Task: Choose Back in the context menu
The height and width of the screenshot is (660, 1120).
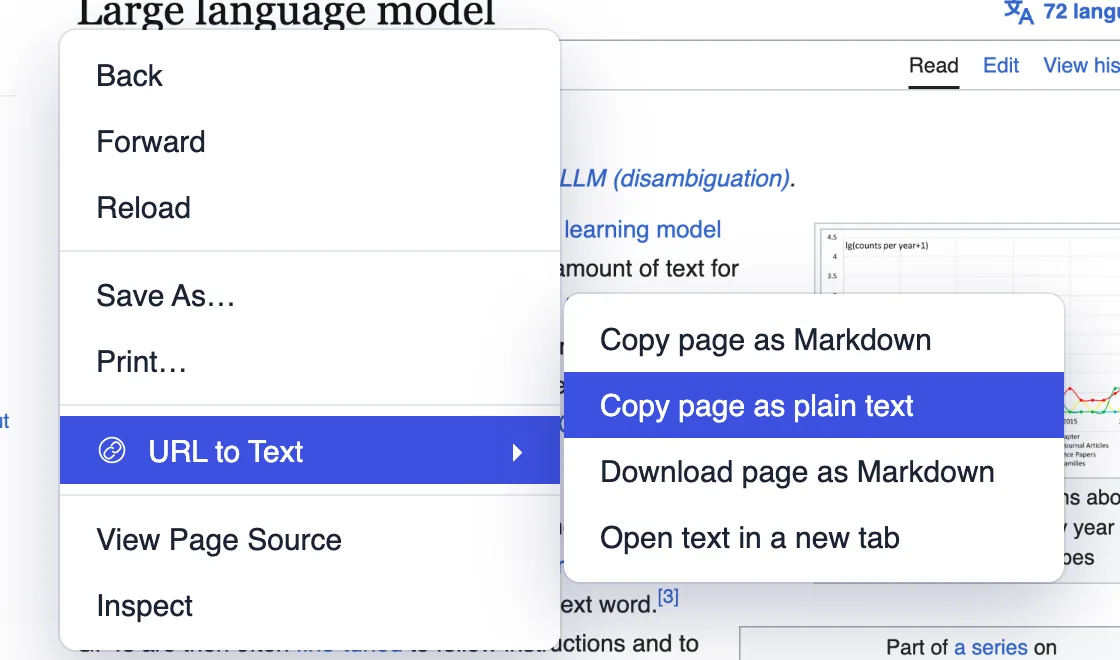Action: [310, 76]
